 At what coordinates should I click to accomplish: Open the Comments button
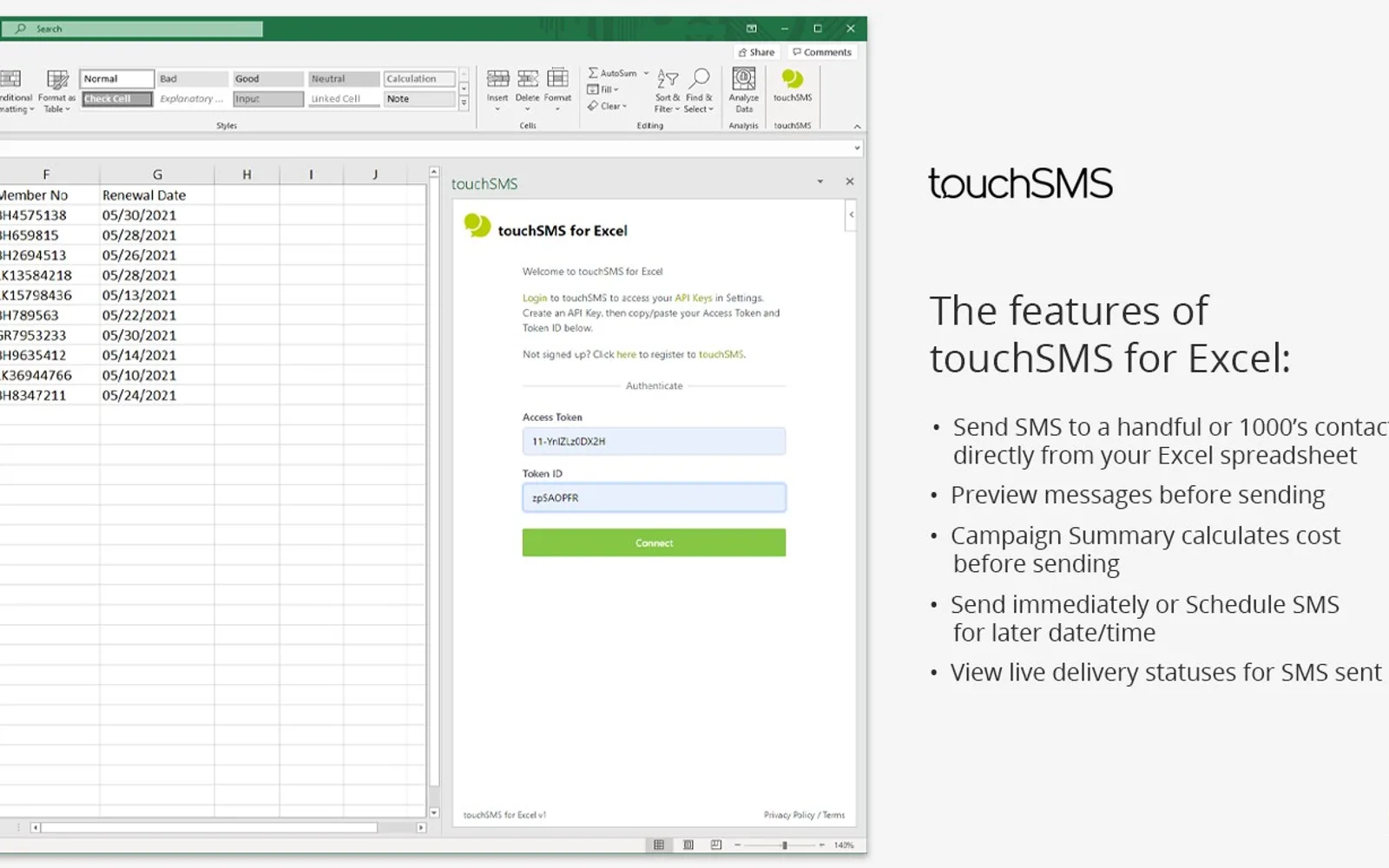pyautogui.click(x=822, y=52)
